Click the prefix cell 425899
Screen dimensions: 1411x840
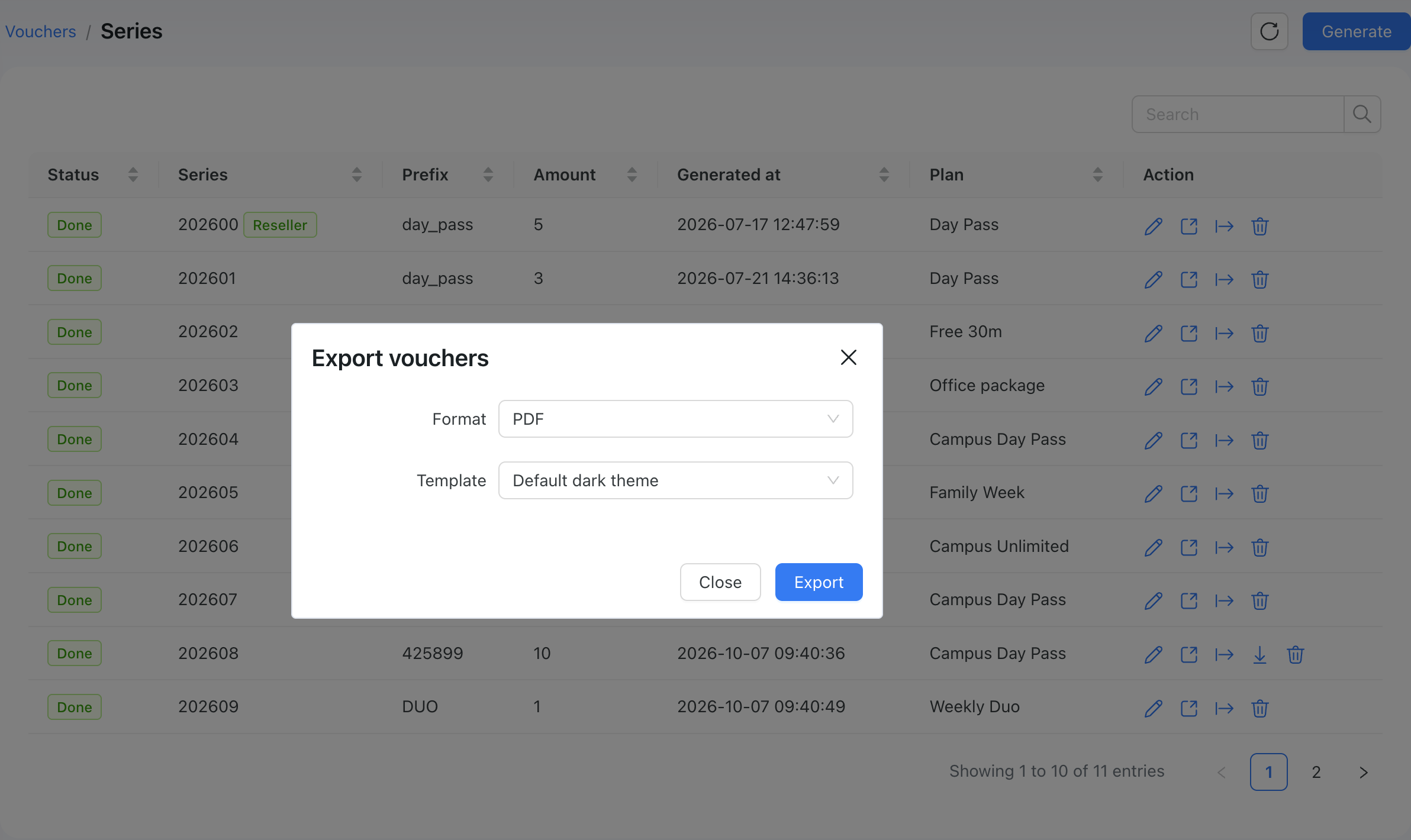(433, 653)
